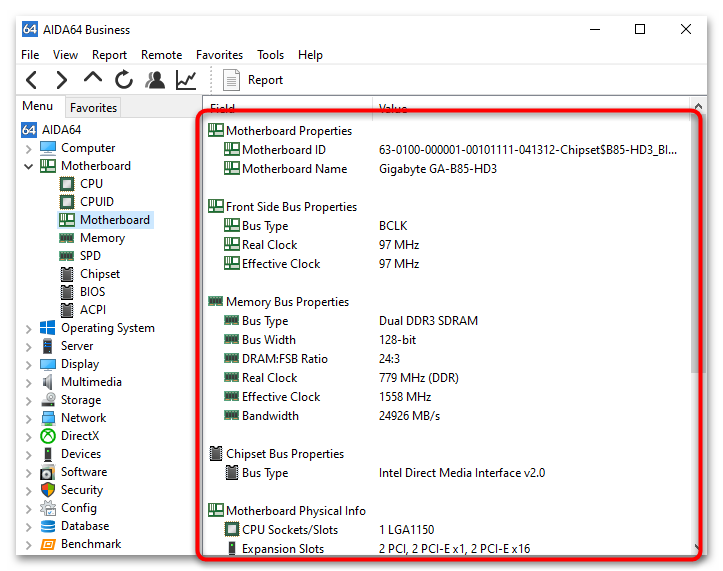Refresh the page with the circular arrow icon
Viewport: 723px width, 571px height.
click(x=124, y=80)
